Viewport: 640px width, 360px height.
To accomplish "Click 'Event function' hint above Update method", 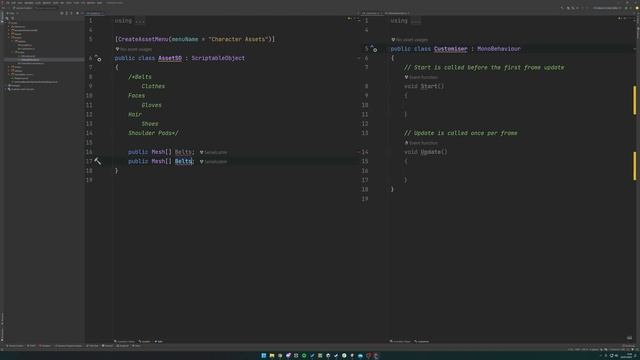I will click(421, 143).
